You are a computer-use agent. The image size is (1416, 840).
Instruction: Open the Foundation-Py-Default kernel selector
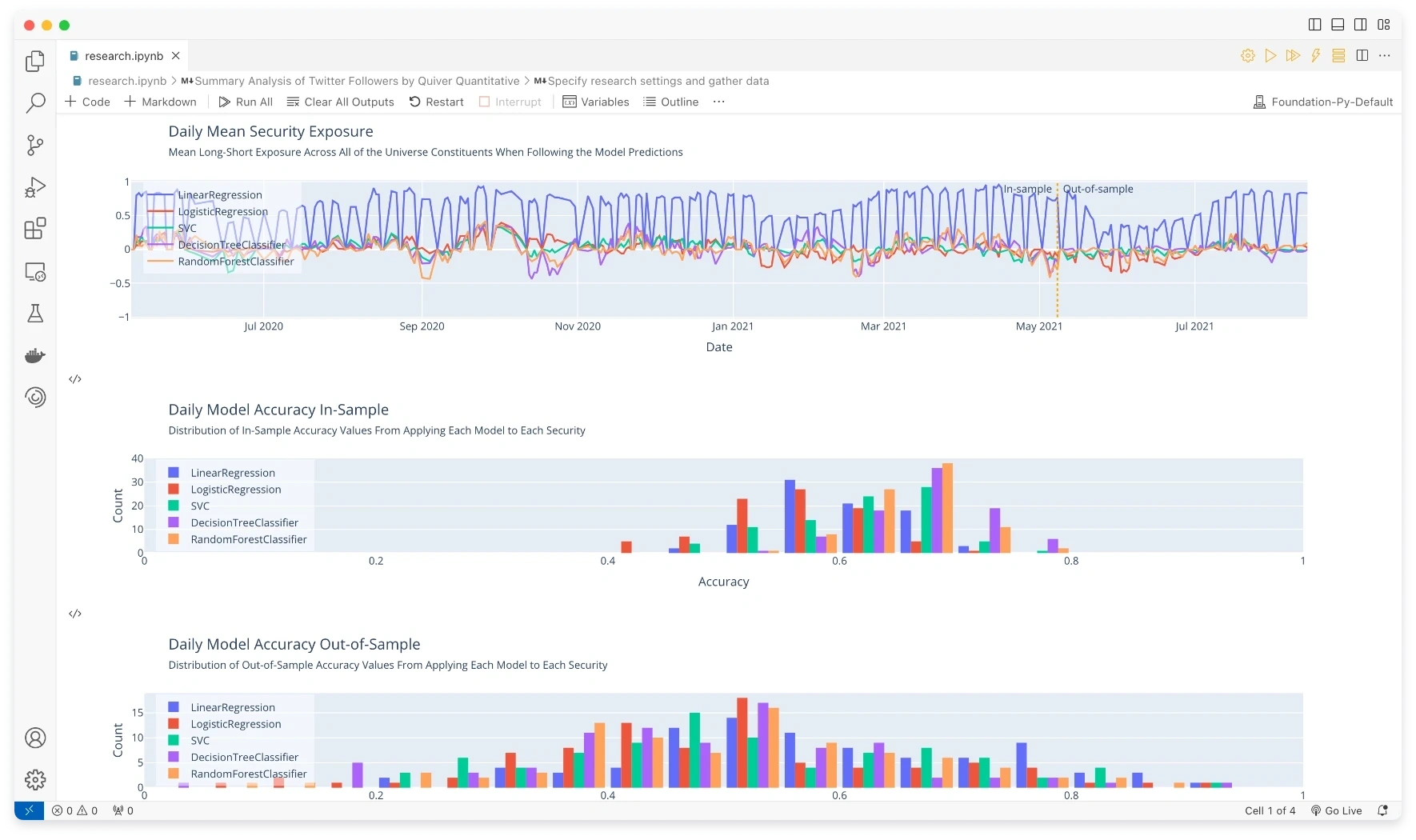tap(1323, 102)
